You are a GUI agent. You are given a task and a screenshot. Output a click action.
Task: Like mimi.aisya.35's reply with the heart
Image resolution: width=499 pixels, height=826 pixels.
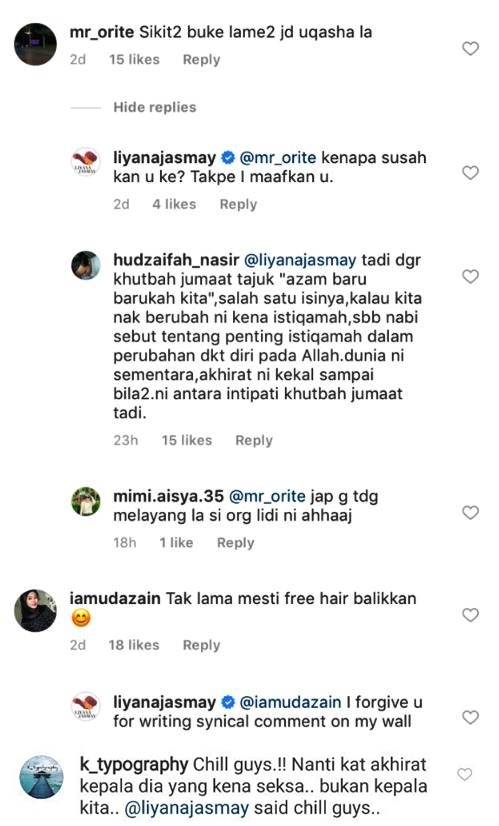(x=470, y=513)
